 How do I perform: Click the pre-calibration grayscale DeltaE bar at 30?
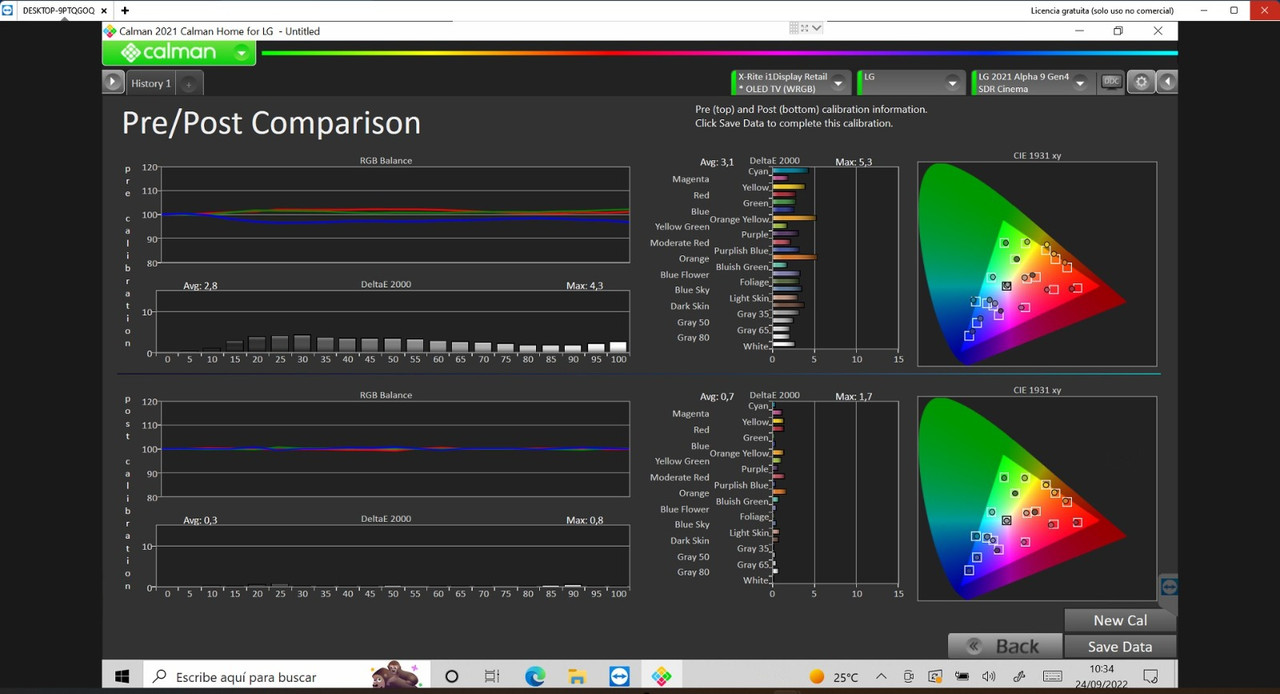coord(302,343)
